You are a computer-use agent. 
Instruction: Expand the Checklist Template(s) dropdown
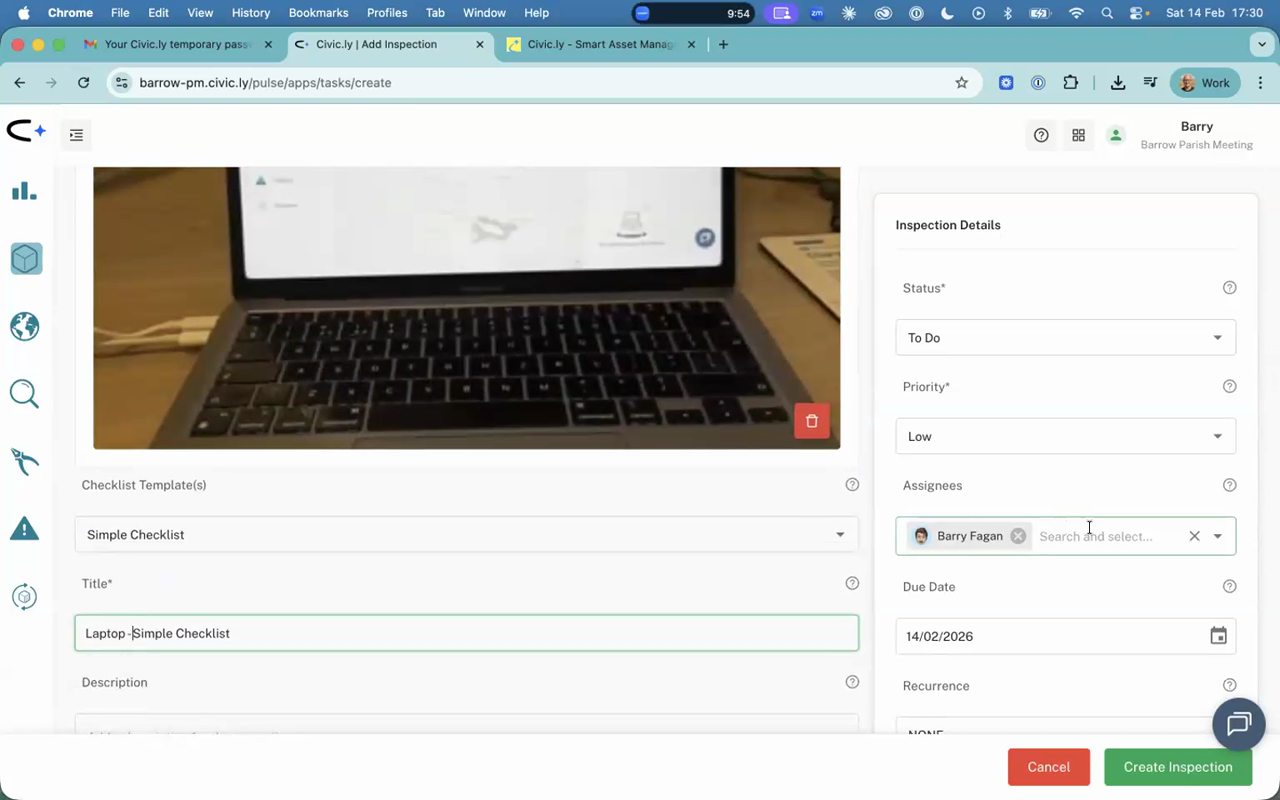[x=840, y=534]
